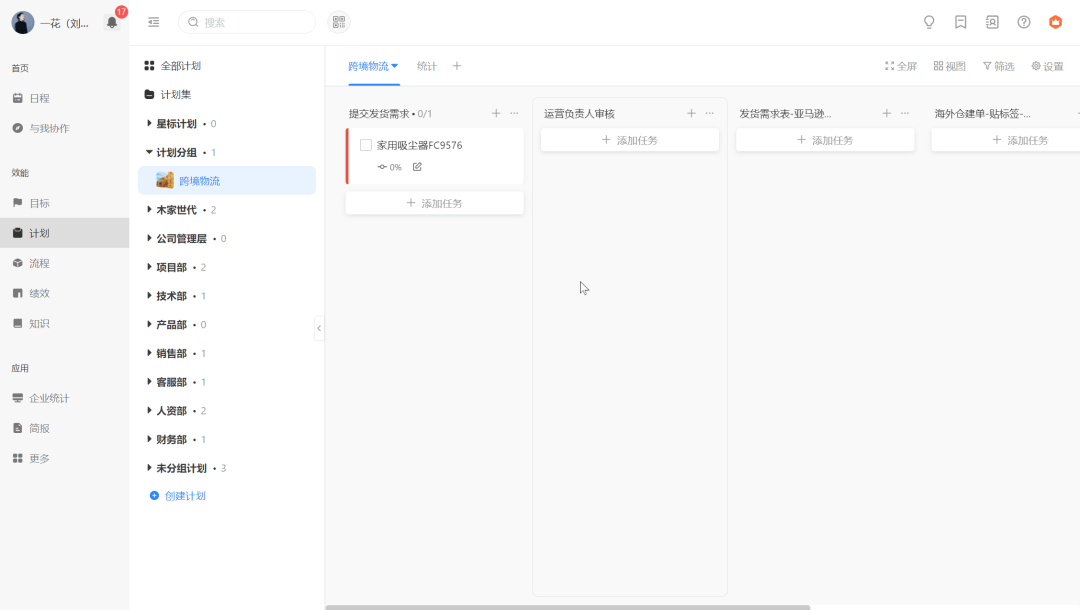Click the plus icon in 发货需求表-亚马逊 header

pyautogui.click(x=886, y=113)
